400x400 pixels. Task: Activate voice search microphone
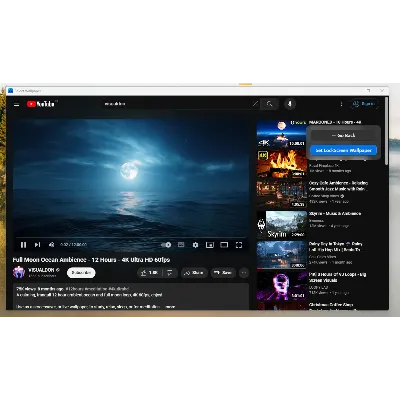290,104
